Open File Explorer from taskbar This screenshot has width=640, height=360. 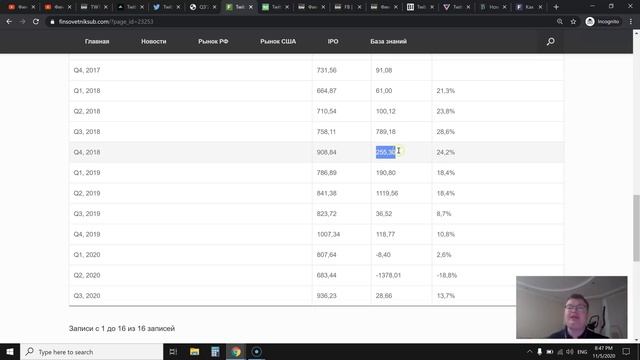194,352
